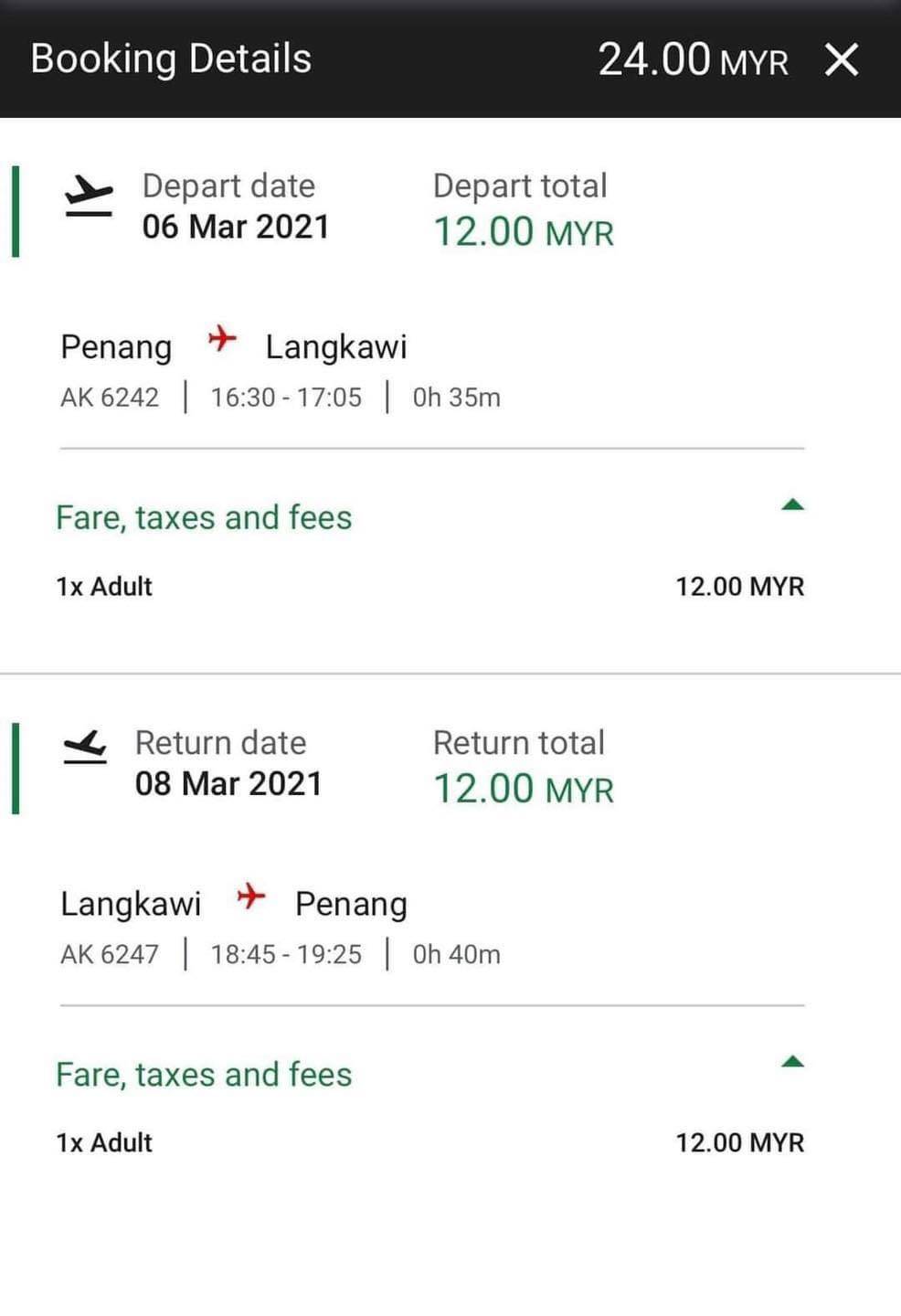Screen dimensions: 901x1316
Task: Click the Booking Details title
Action: (171, 58)
